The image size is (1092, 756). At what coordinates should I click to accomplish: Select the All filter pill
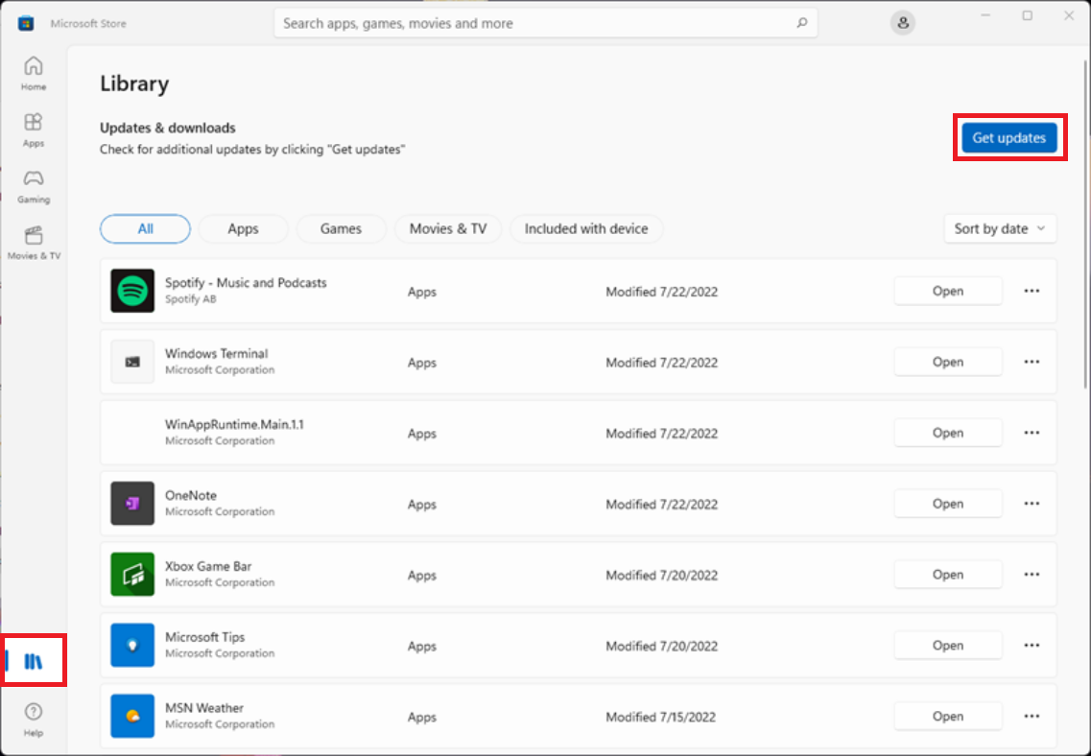coord(145,229)
